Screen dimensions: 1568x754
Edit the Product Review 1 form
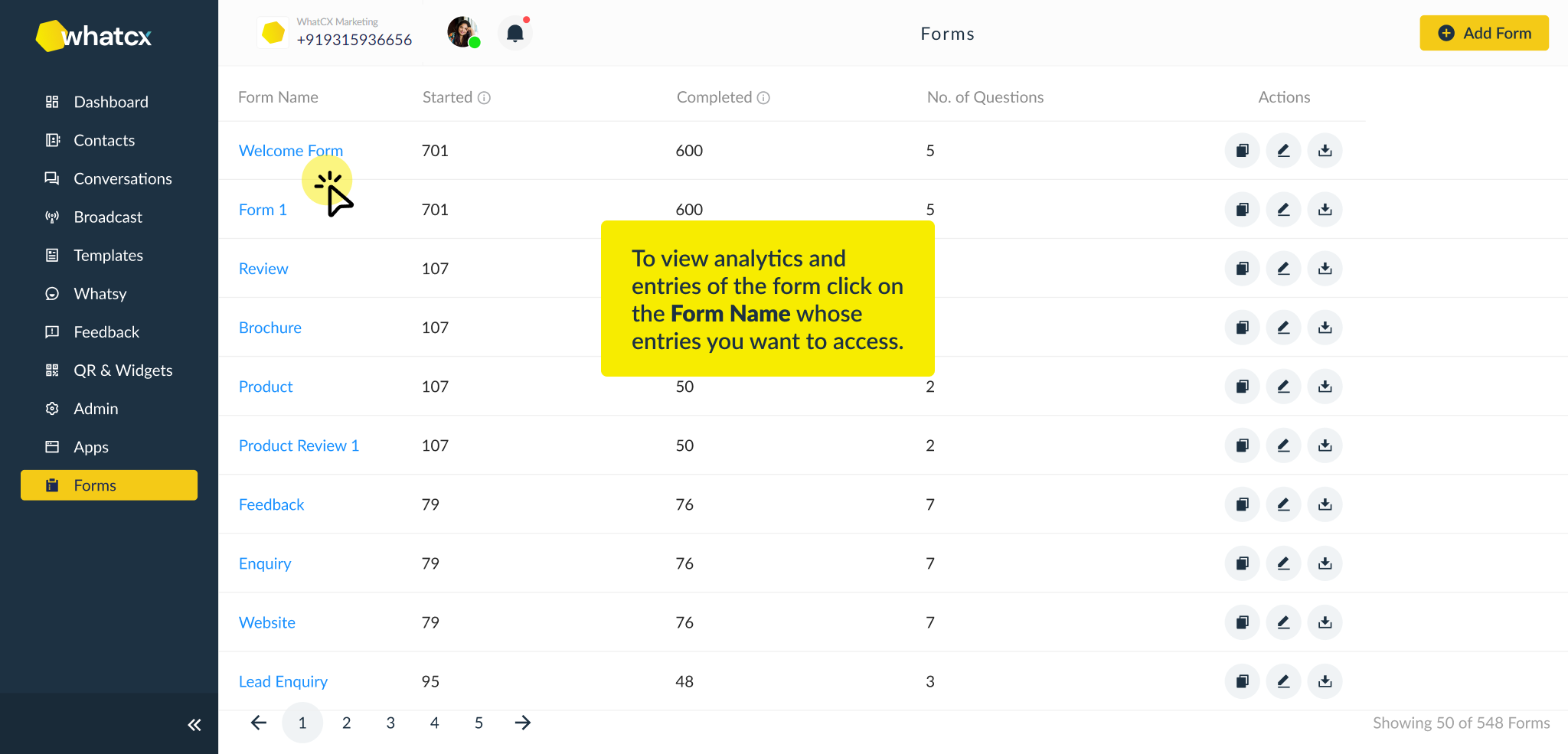1283,445
